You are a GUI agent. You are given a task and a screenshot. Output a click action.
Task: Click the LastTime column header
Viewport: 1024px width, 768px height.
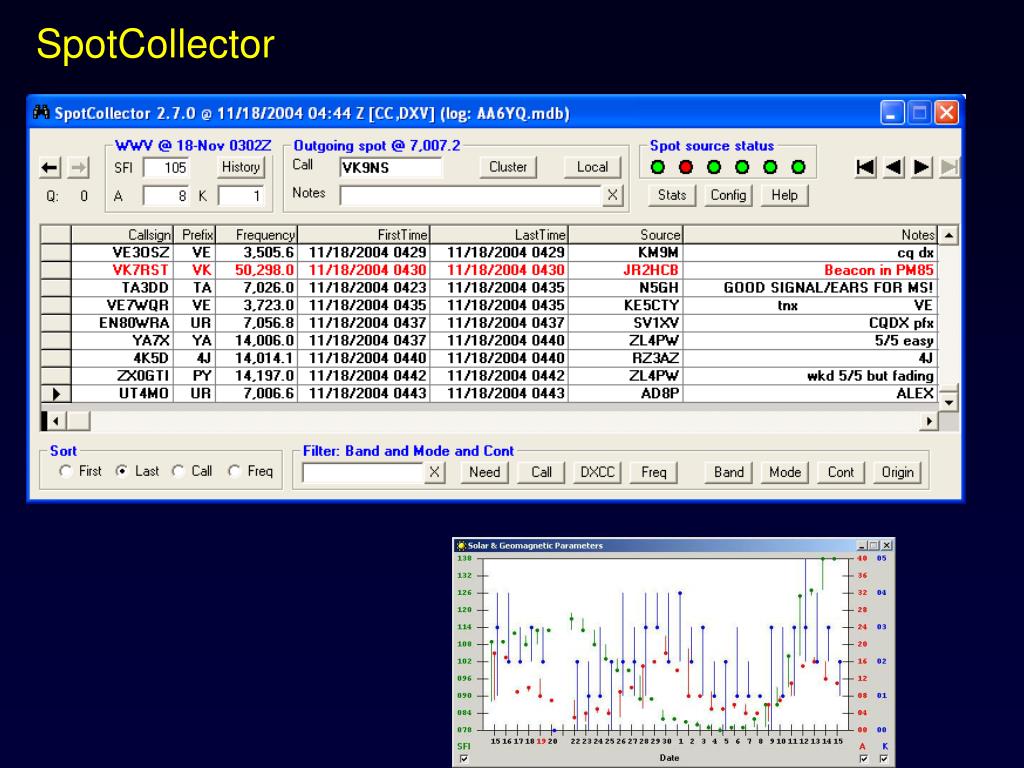coord(499,235)
